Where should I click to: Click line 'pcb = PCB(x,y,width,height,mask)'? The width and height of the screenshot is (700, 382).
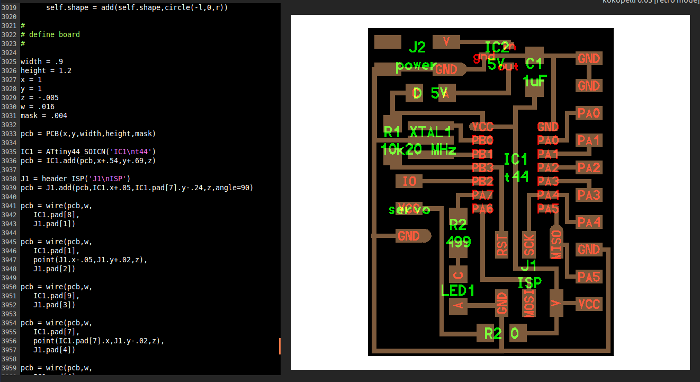[88, 133]
